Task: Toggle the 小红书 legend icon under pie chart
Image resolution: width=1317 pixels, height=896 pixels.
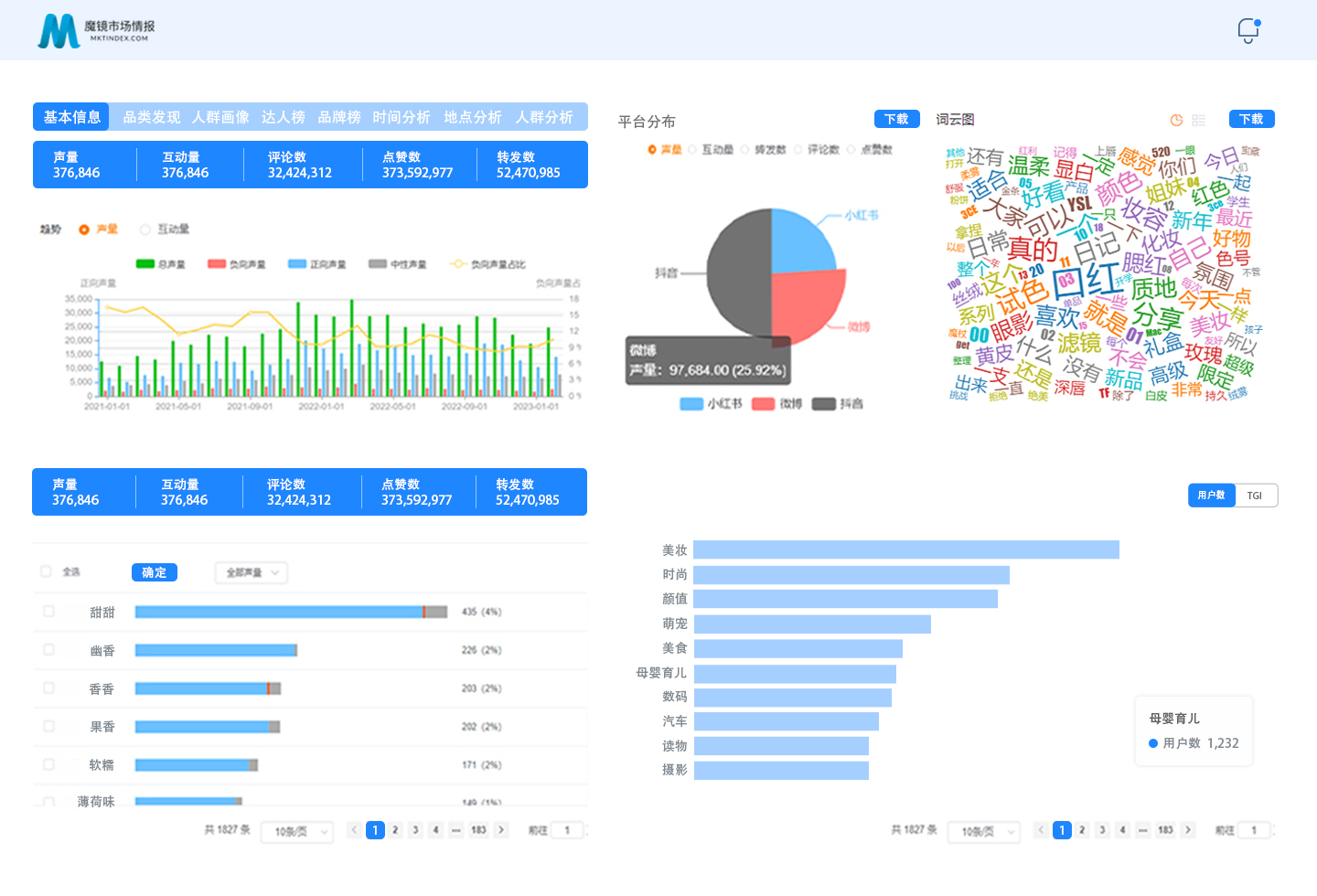Action: click(691, 404)
